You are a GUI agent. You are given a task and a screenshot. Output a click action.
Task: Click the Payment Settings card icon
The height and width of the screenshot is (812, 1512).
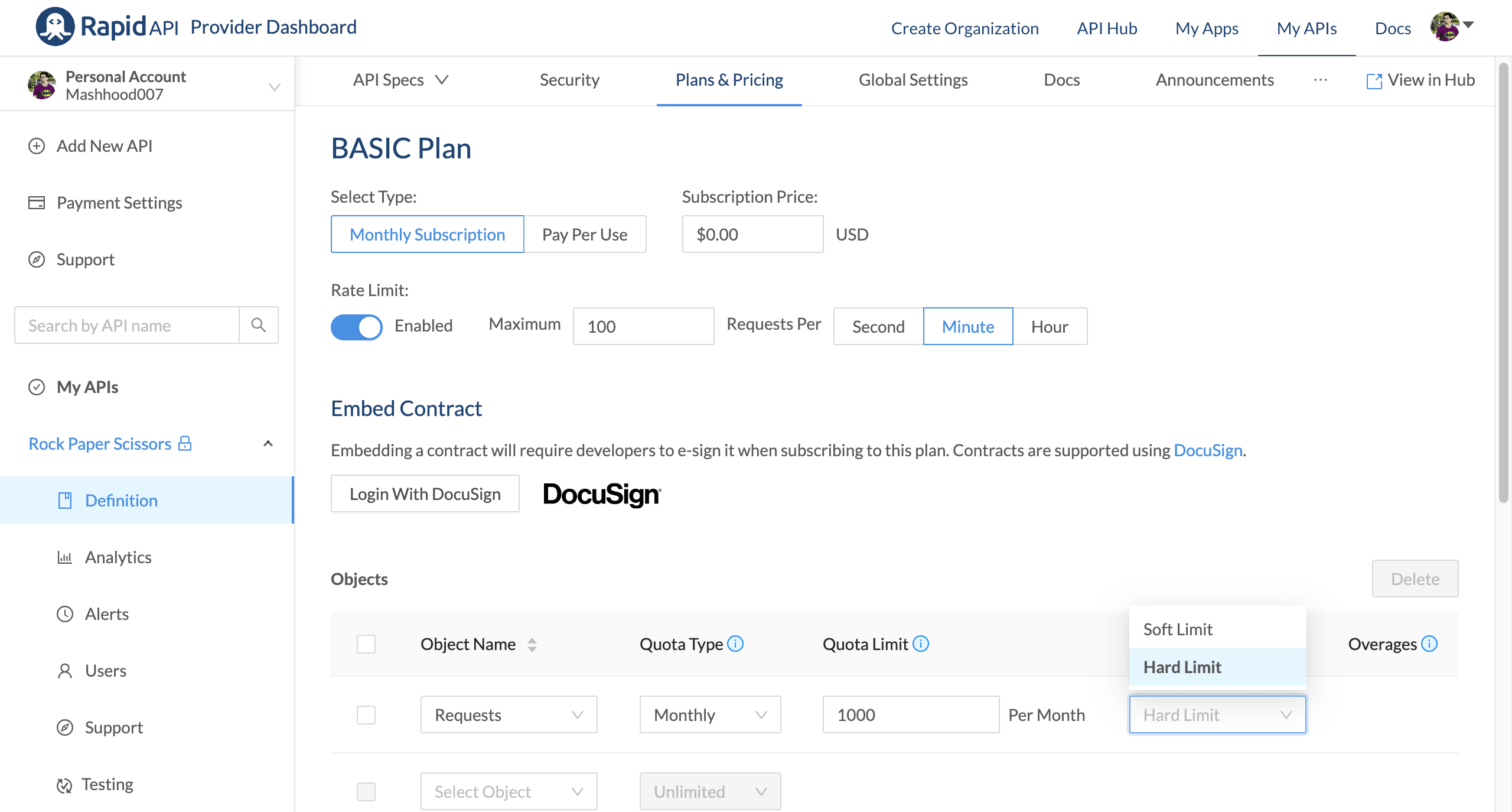(37, 203)
